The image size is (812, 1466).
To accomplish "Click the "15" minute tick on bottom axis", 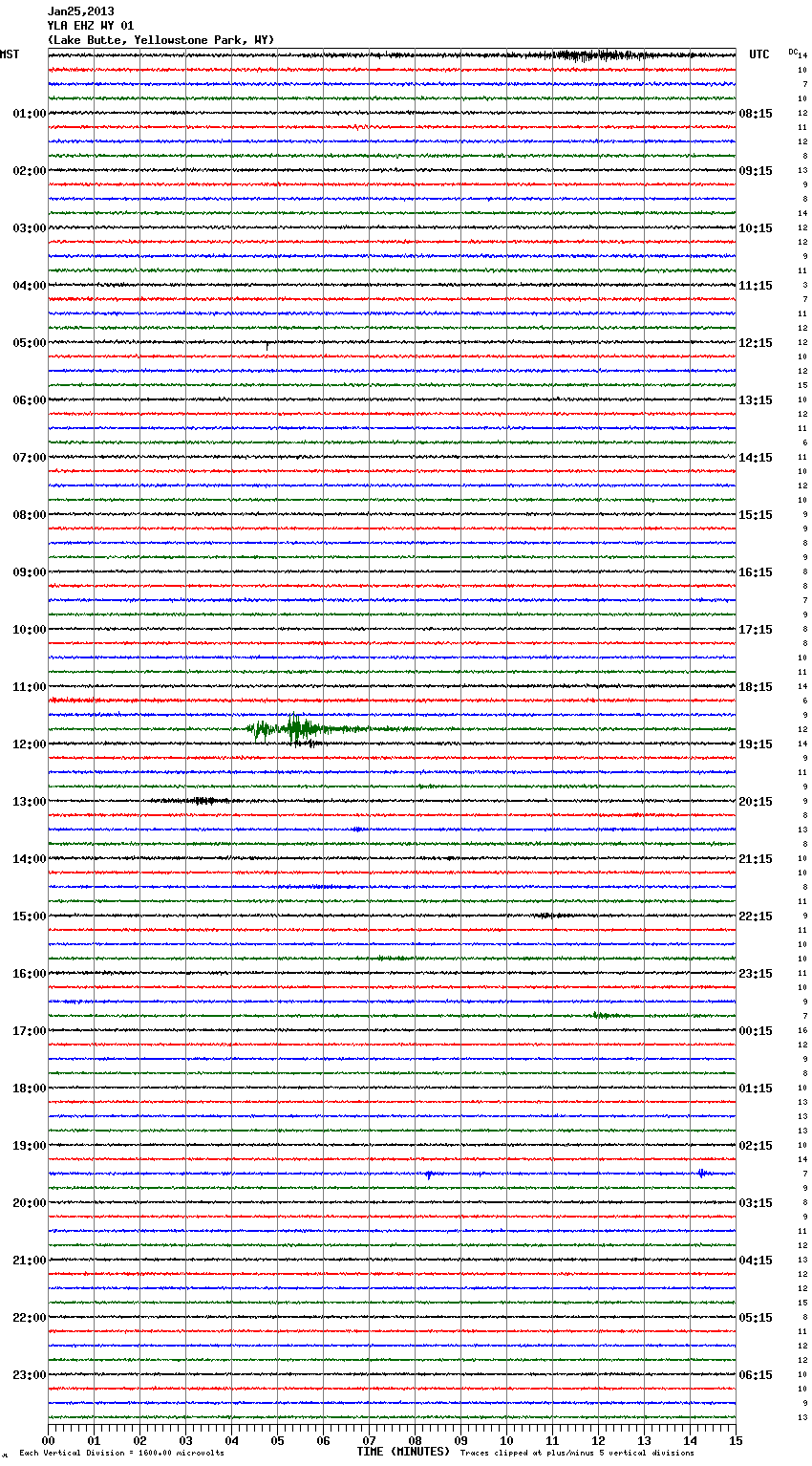I will pyautogui.click(x=736, y=1440).
